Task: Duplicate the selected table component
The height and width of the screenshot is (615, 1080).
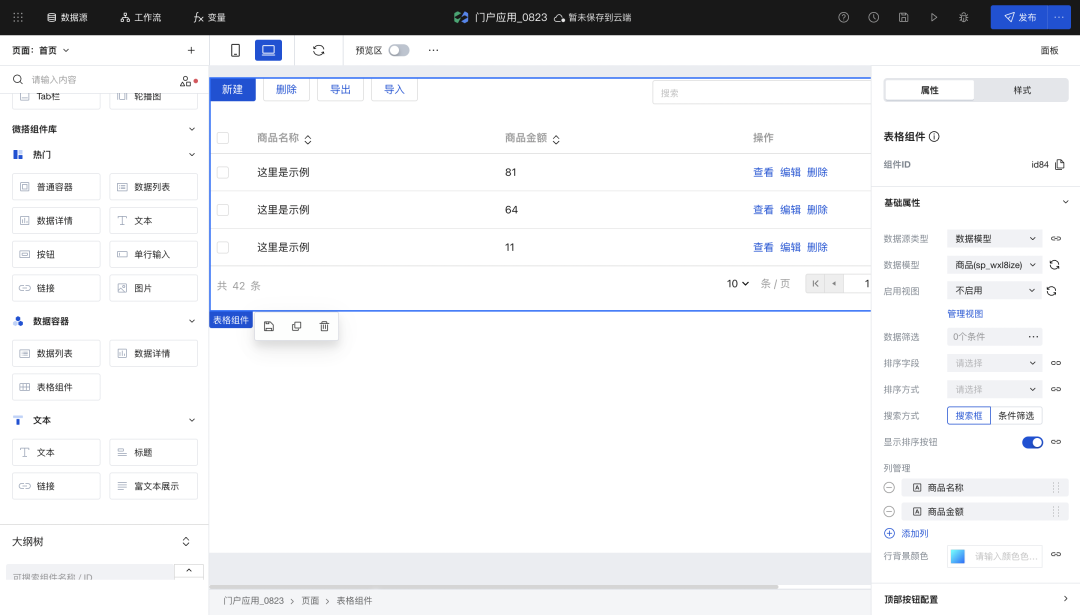Action: click(x=296, y=326)
